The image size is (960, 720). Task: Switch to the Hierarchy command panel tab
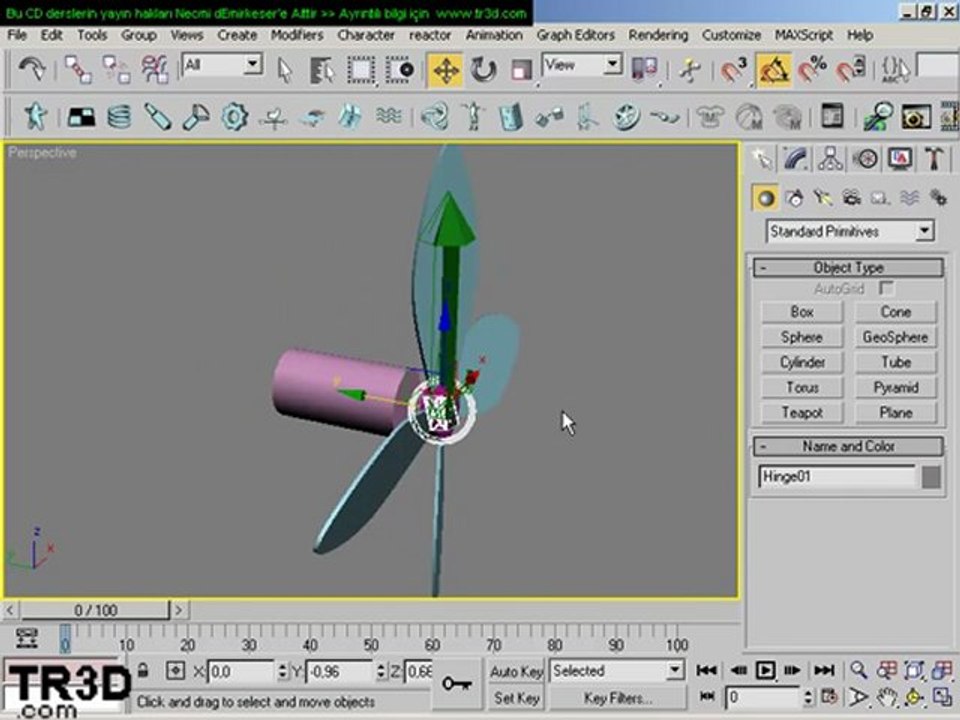[x=831, y=159]
